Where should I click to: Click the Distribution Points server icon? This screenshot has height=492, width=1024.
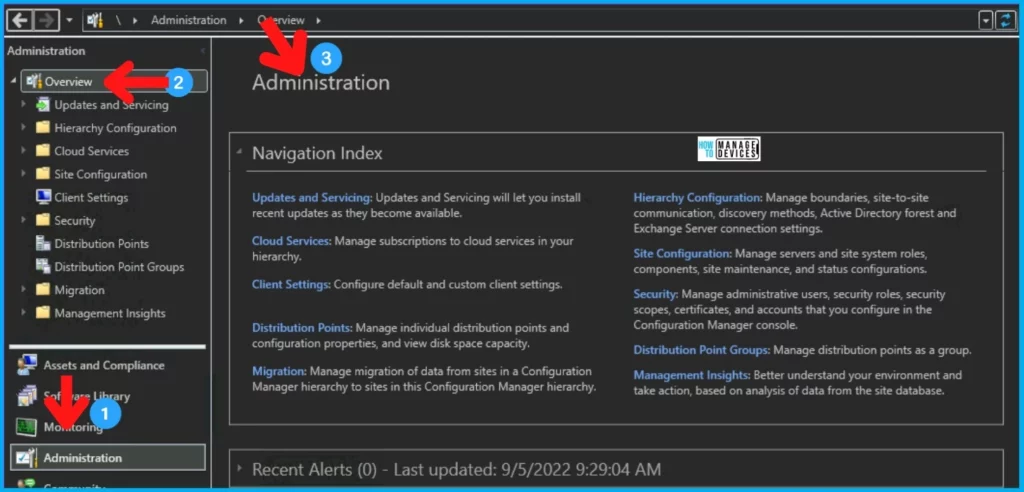click(43, 243)
